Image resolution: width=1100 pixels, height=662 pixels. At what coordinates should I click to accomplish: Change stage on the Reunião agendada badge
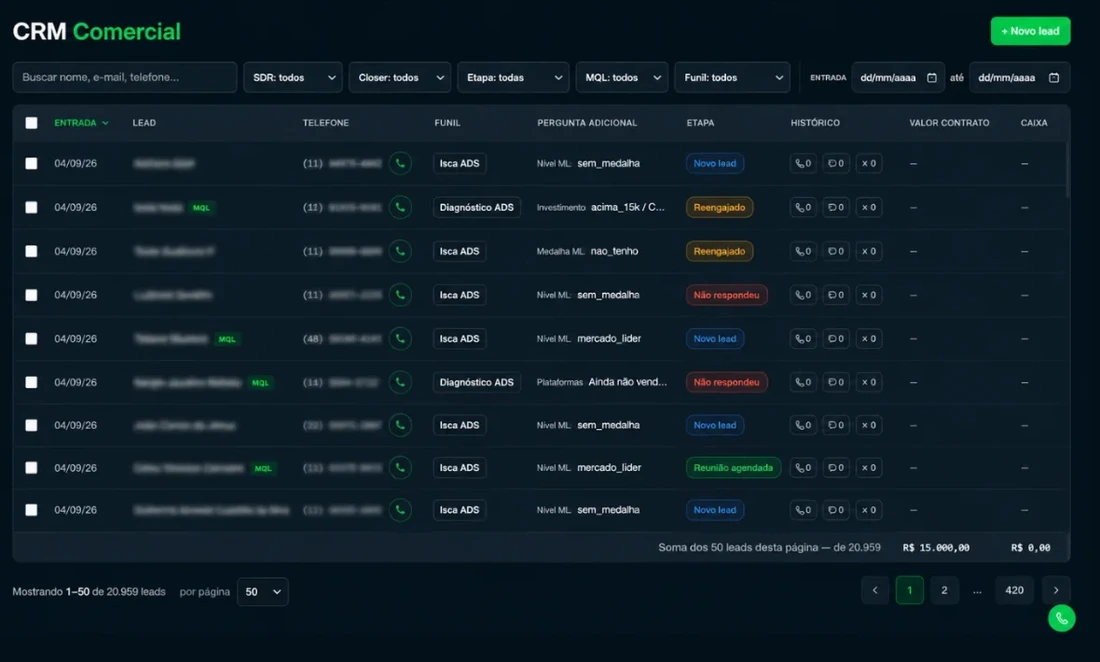[733, 468]
